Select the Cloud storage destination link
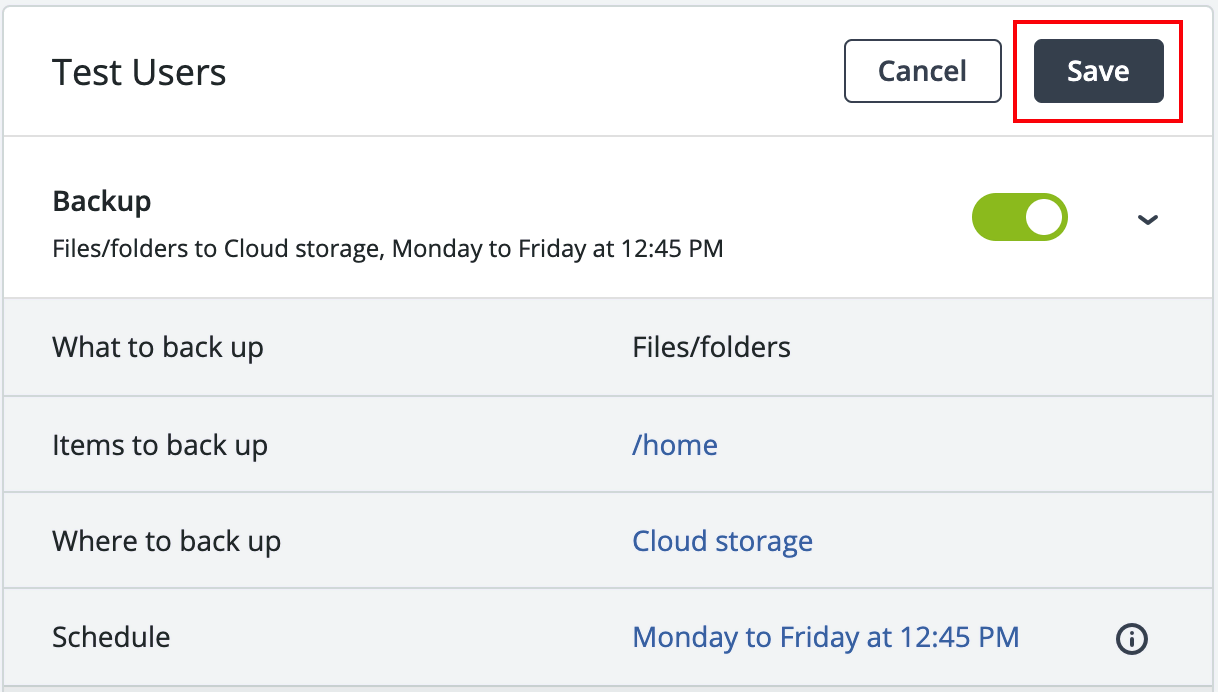This screenshot has width=1218, height=692. pos(722,541)
